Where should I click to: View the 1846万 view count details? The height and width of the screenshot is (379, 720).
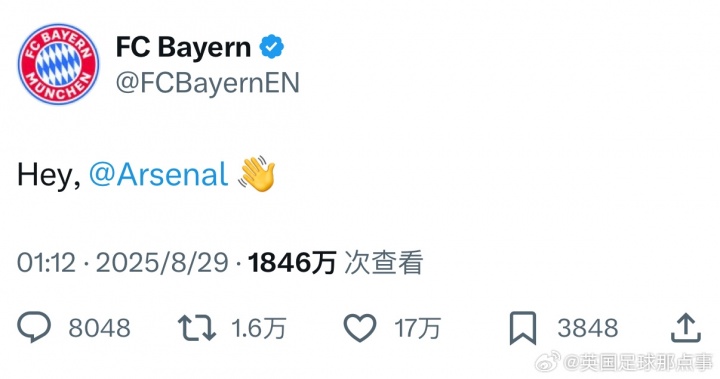click(x=292, y=263)
